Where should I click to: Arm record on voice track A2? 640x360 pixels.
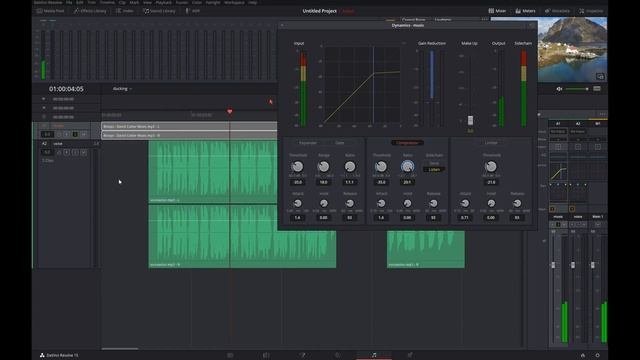coord(67,152)
